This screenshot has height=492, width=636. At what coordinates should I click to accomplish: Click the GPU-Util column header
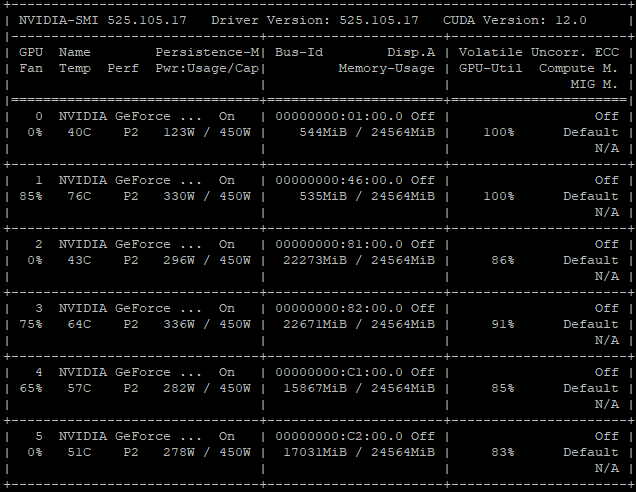490,68
